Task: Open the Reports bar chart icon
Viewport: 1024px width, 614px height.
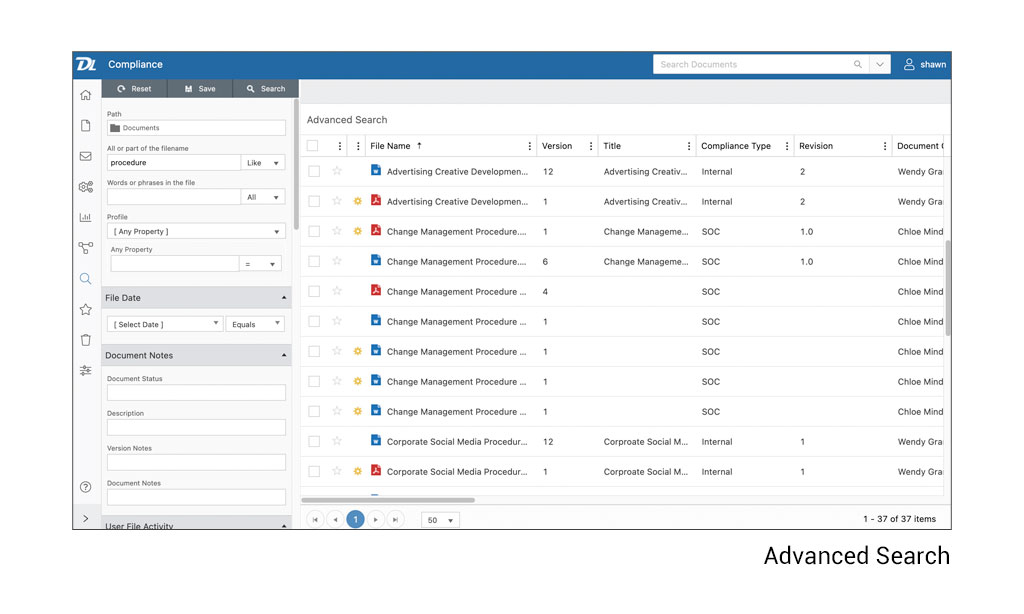Action: [86, 217]
